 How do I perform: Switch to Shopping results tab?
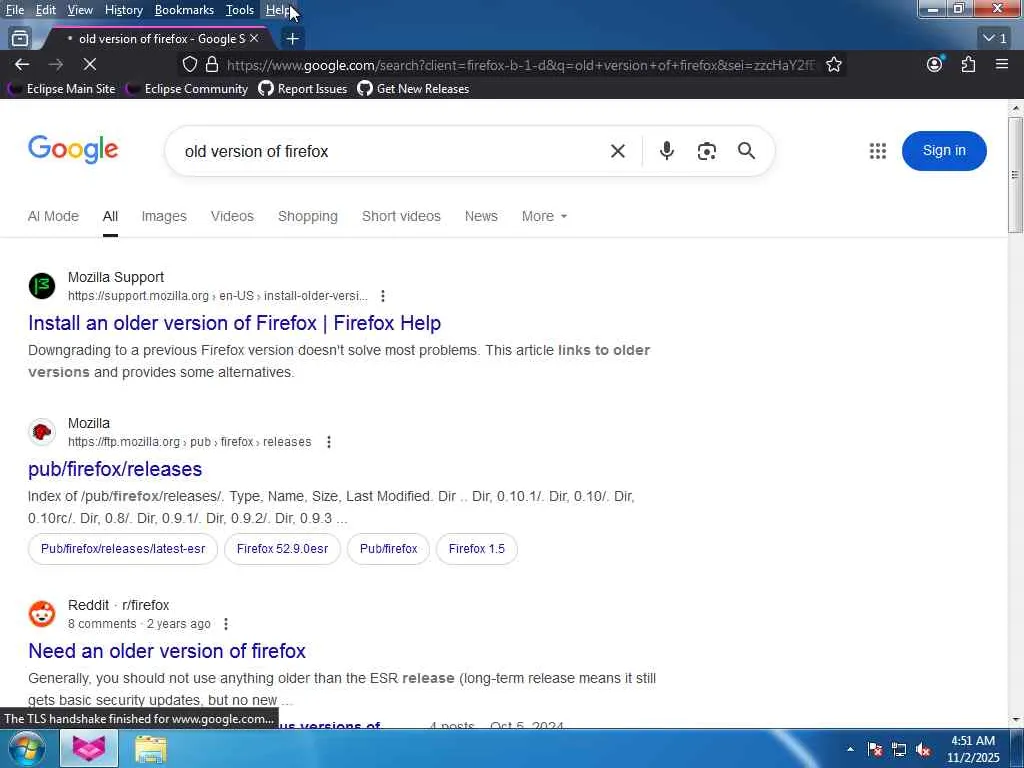(x=308, y=216)
